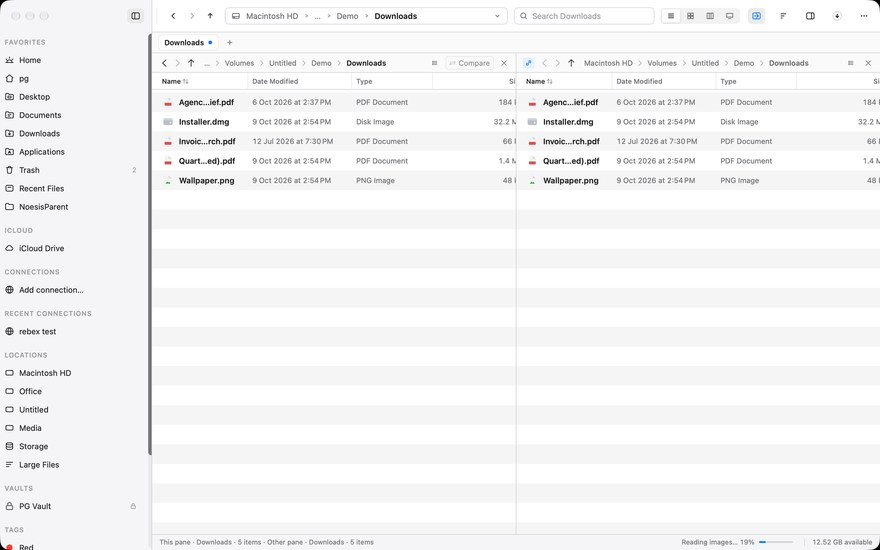Viewport: 880px width, 550px height.
Task: Go to parent folder in main toolbar
Action: pos(210,16)
